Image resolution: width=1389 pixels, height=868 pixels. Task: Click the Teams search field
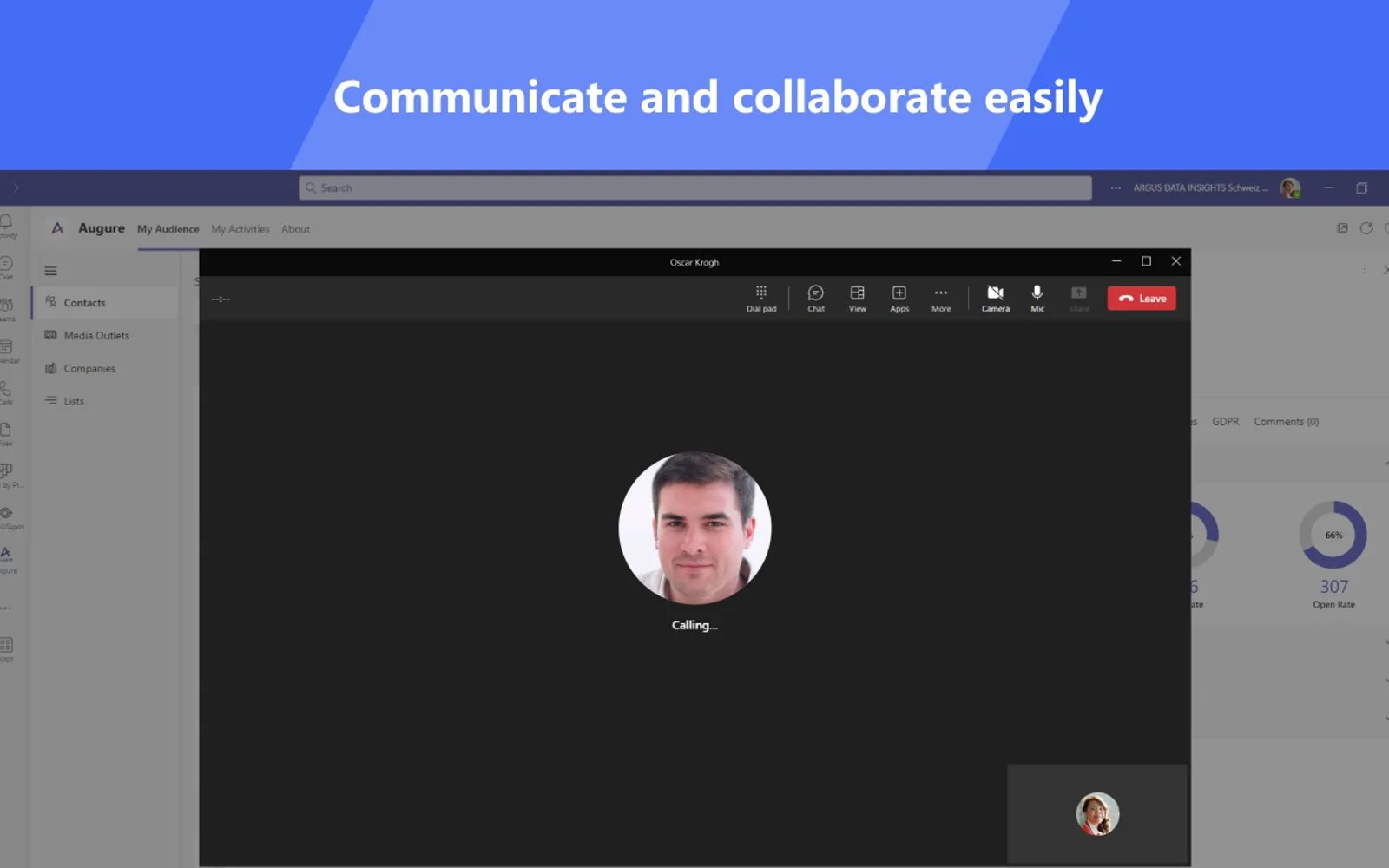[695, 188]
